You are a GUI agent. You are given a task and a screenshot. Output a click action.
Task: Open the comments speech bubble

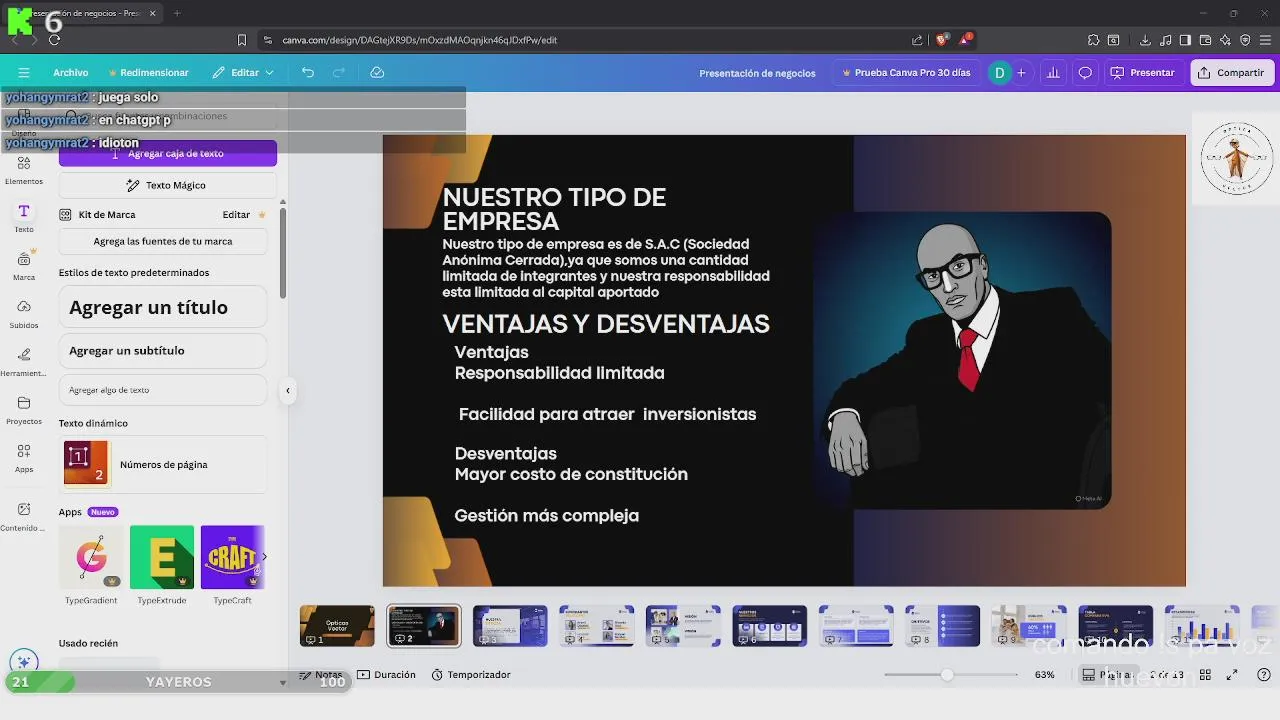tap(1085, 73)
